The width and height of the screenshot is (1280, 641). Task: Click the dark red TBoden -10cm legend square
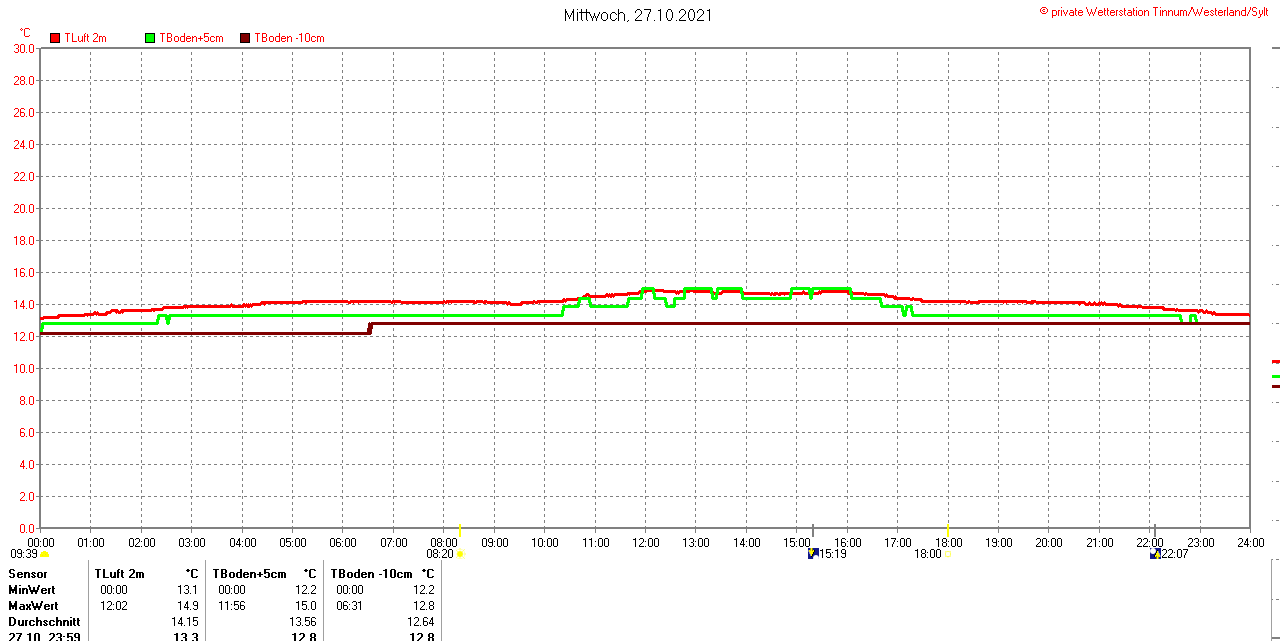coord(245,38)
